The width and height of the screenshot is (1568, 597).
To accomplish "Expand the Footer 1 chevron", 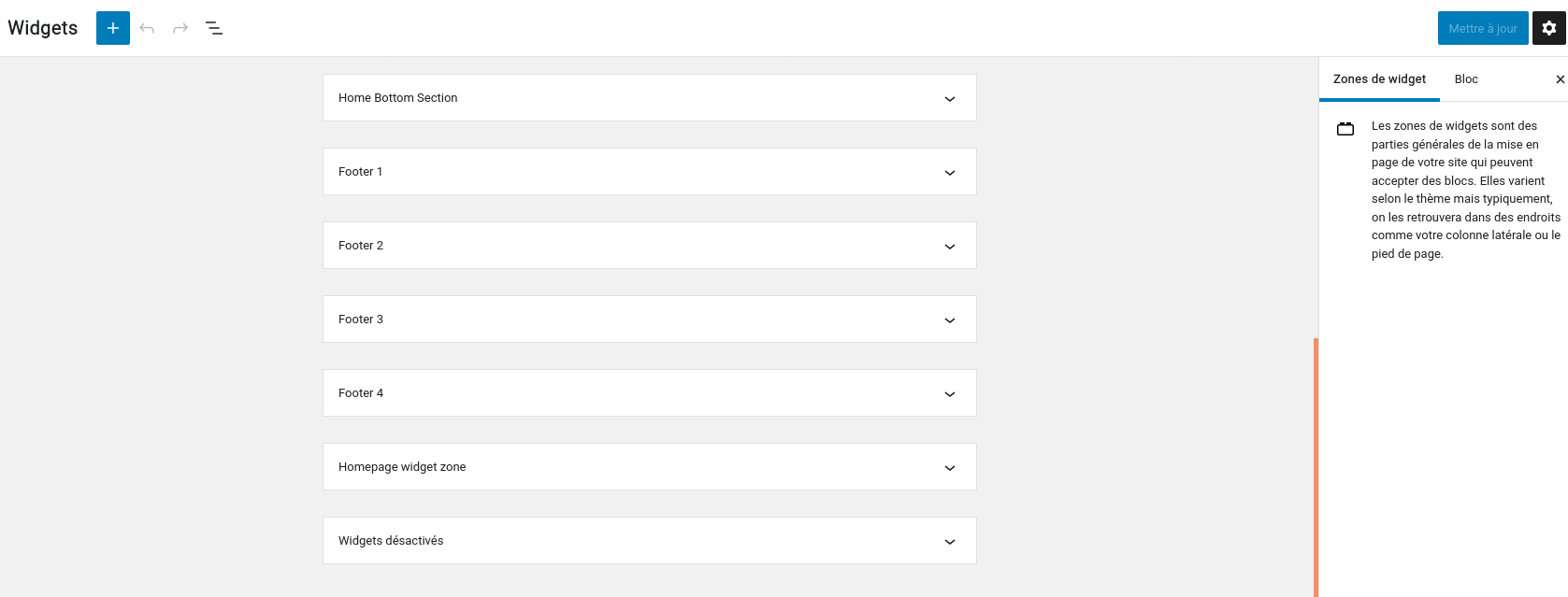I will coord(950,172).
